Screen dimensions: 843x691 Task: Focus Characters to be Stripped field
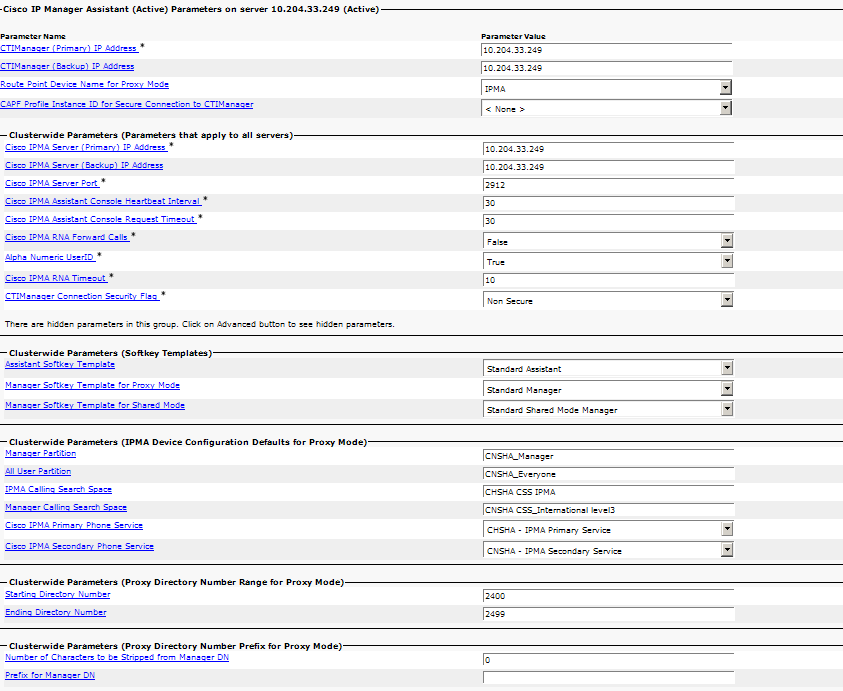tap(609, 660)
